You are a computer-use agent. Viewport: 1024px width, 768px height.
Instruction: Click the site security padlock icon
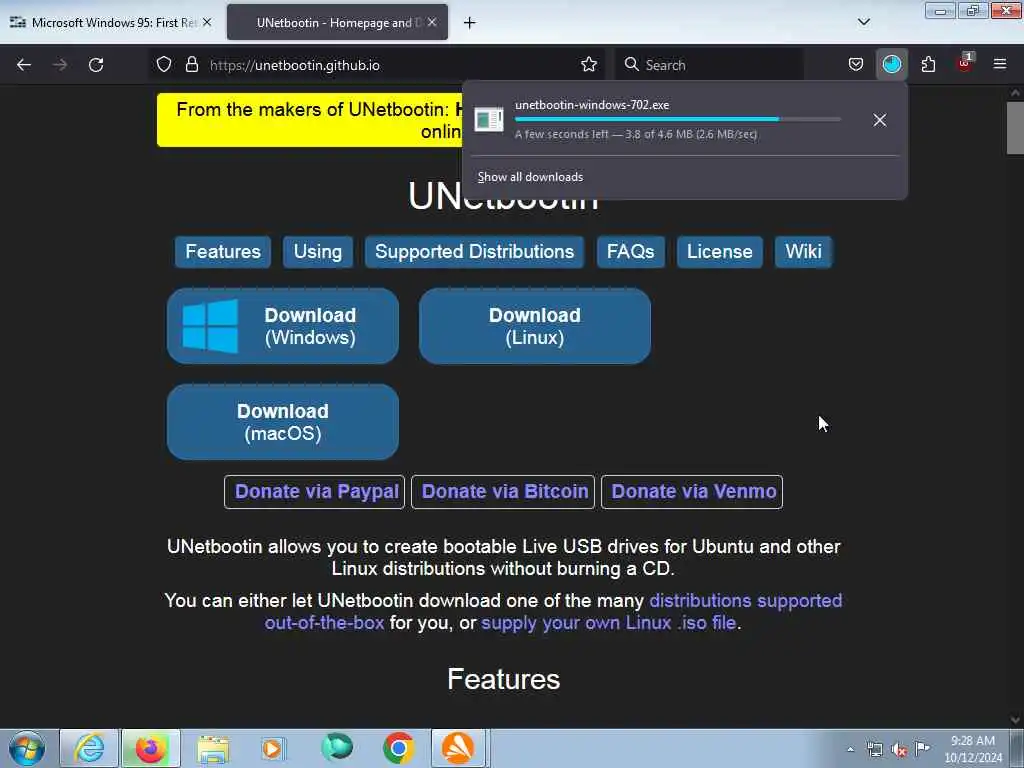(191, 65)
